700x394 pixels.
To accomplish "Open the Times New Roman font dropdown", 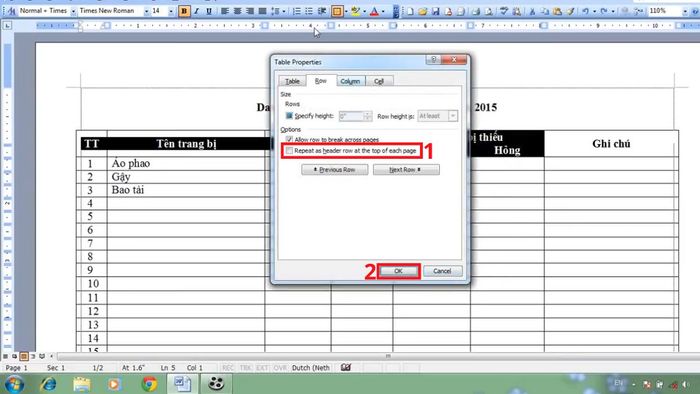I will click(146, 11).
